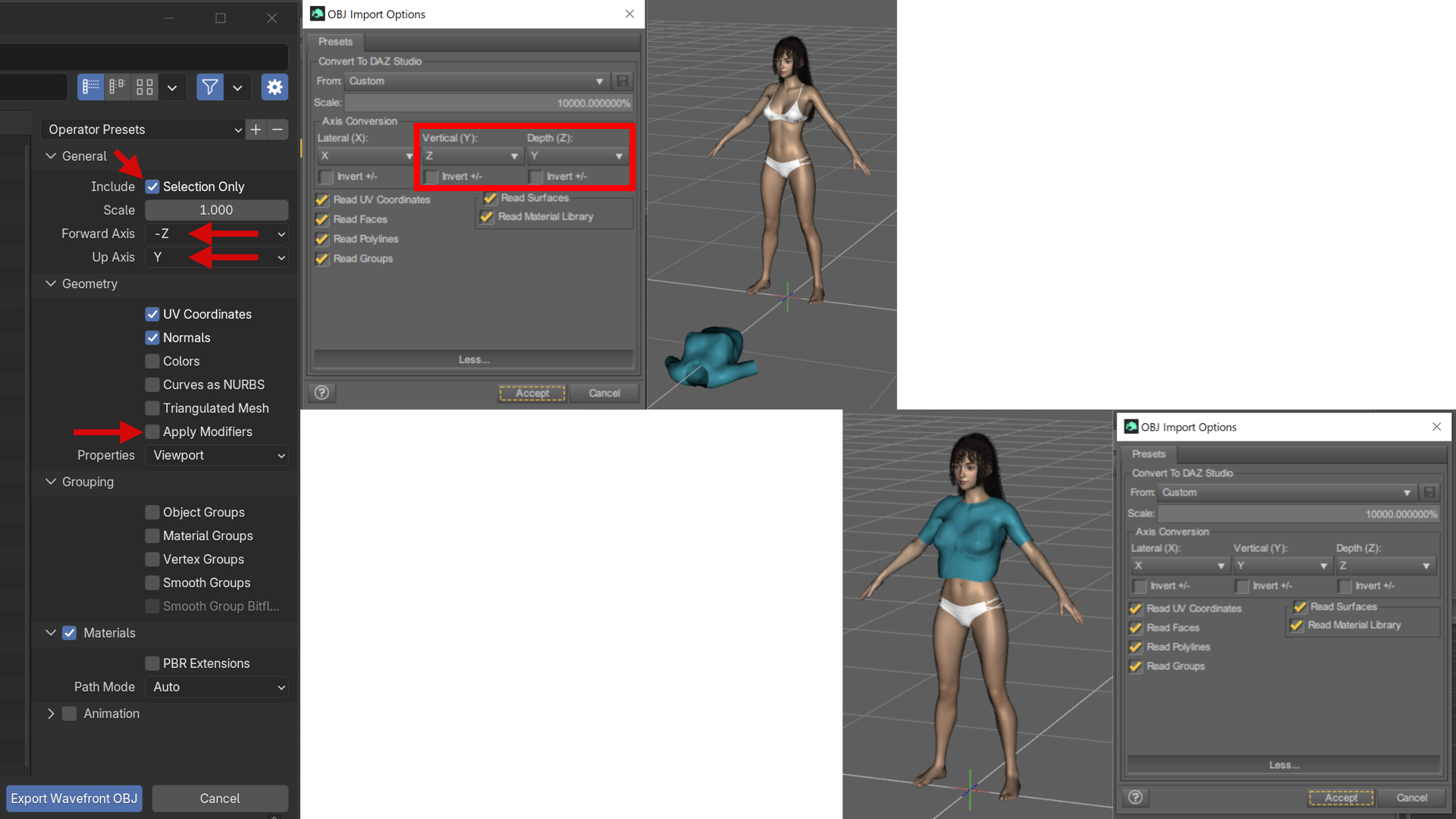Collapse the Geometry section
The image size is (1456, 819).
(x=51, y=284)
